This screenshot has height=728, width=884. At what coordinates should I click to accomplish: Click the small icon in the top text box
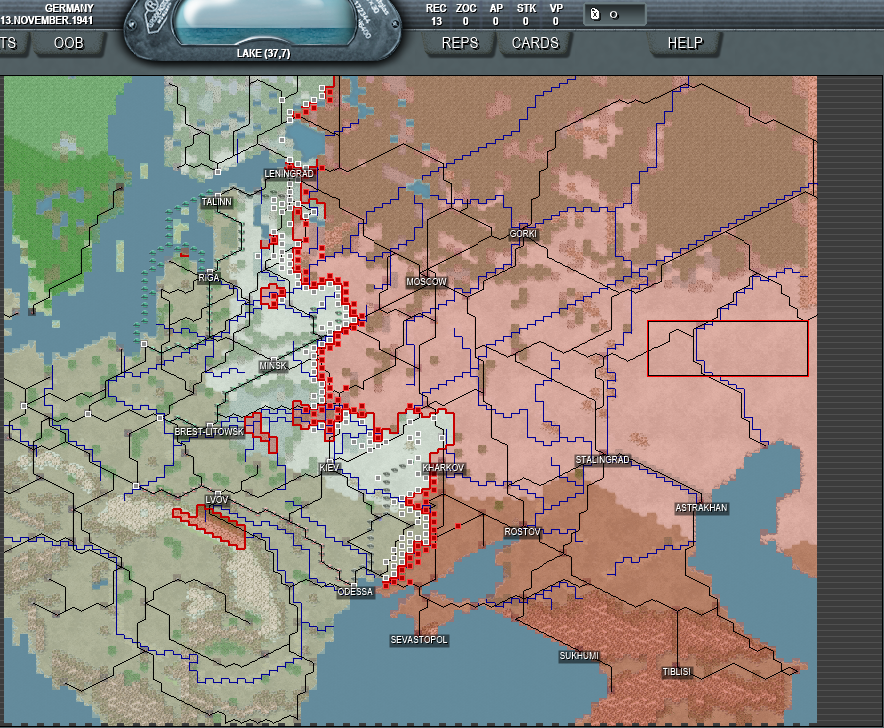595,14
